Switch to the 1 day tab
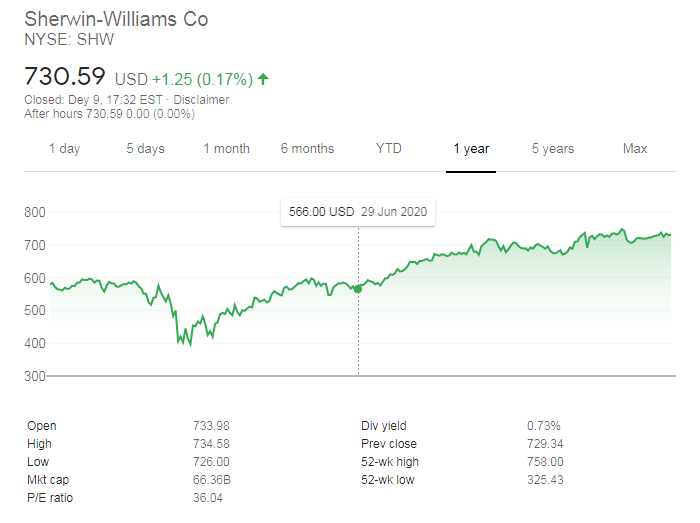This screenshot has width=700, height=523. (65, 149)
